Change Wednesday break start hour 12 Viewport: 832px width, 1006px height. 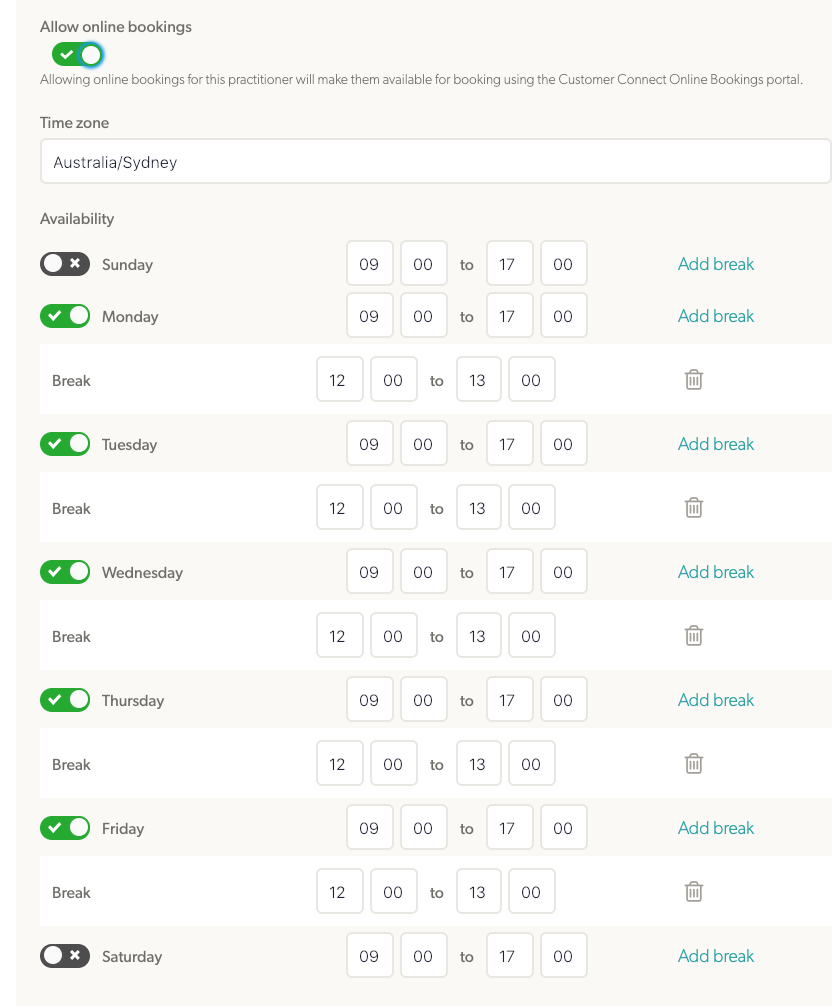coord(339,636)
